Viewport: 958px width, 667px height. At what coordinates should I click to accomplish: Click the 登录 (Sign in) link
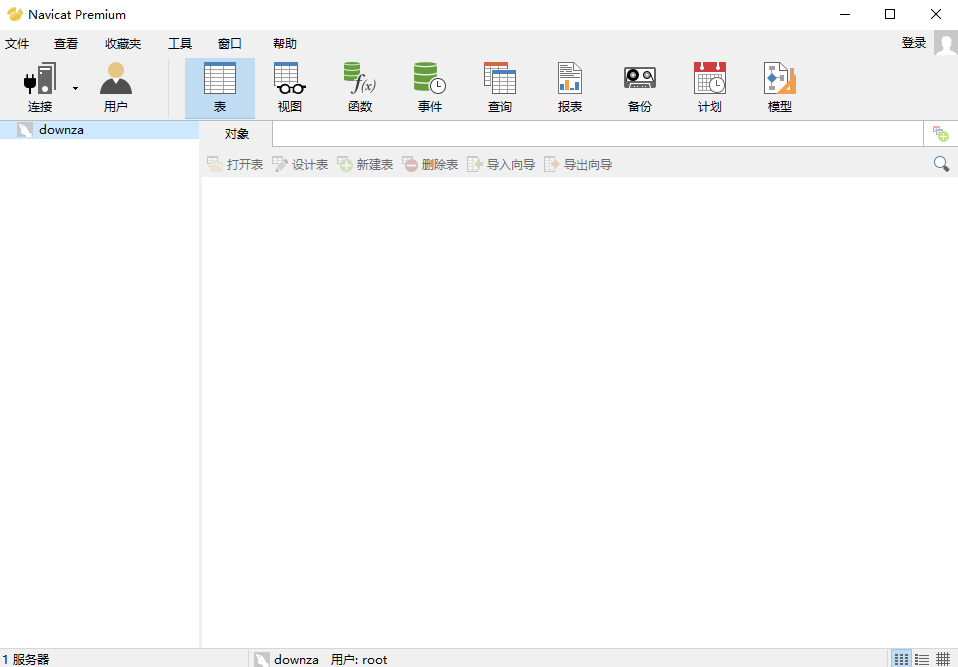(914, 43)
